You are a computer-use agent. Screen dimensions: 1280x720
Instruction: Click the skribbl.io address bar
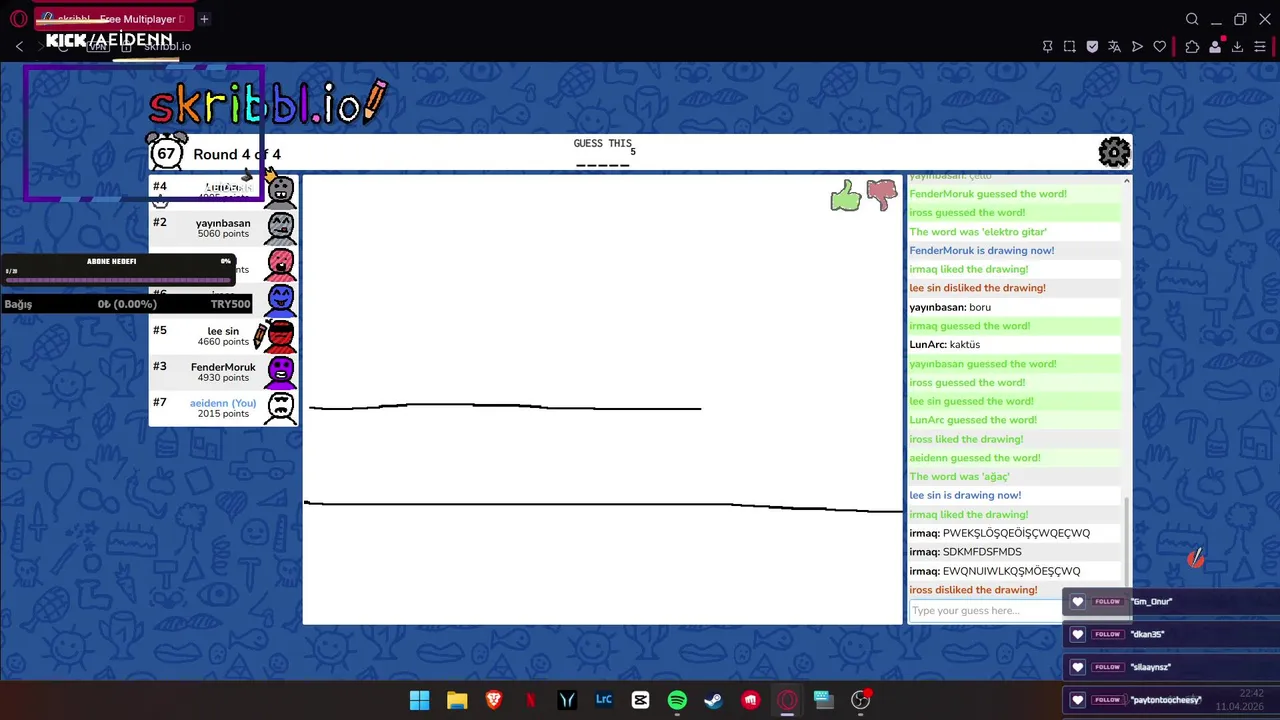167,46
